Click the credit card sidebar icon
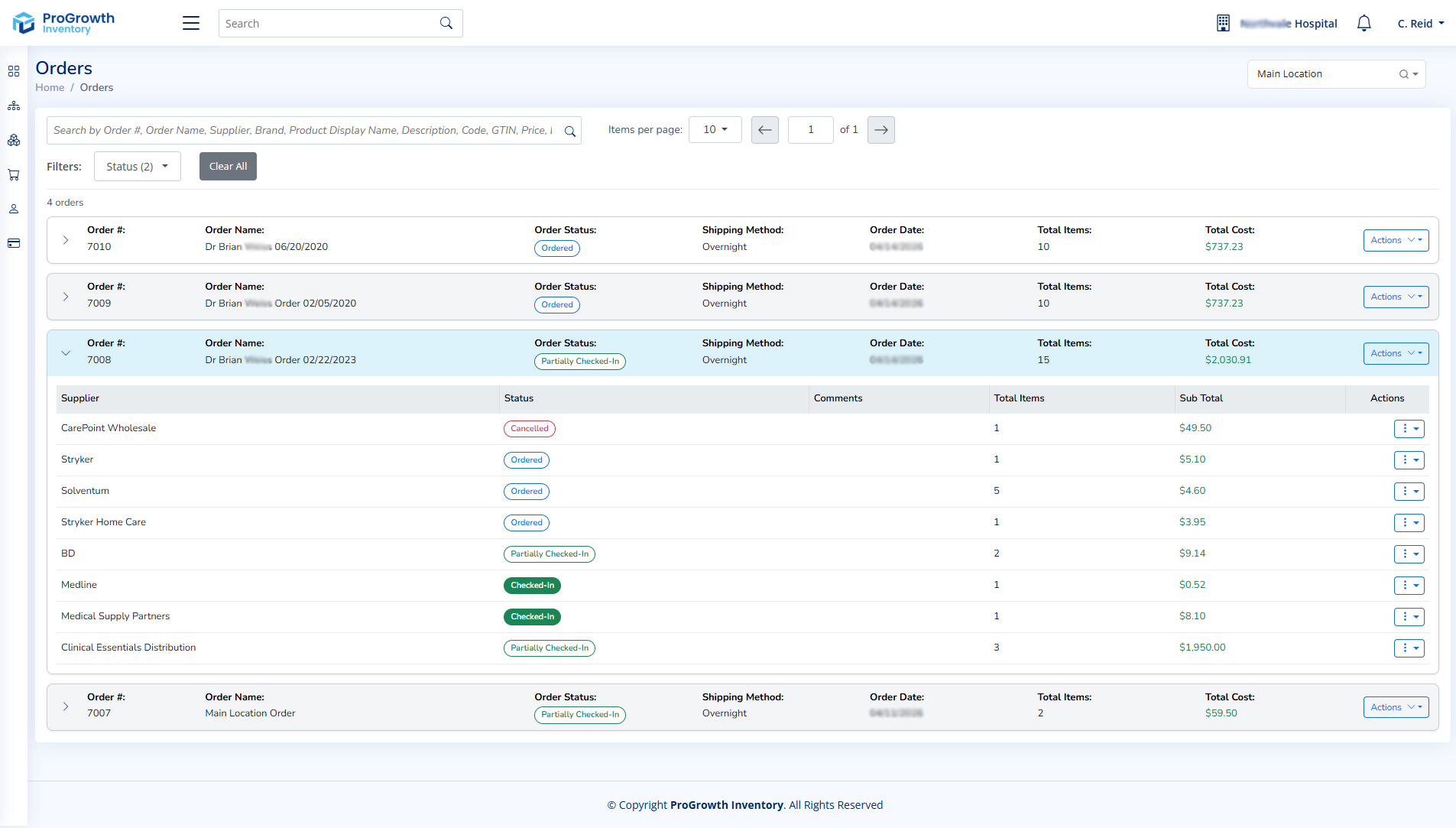The height and width of the screenshot is (828, 1456). pos(14,243)
